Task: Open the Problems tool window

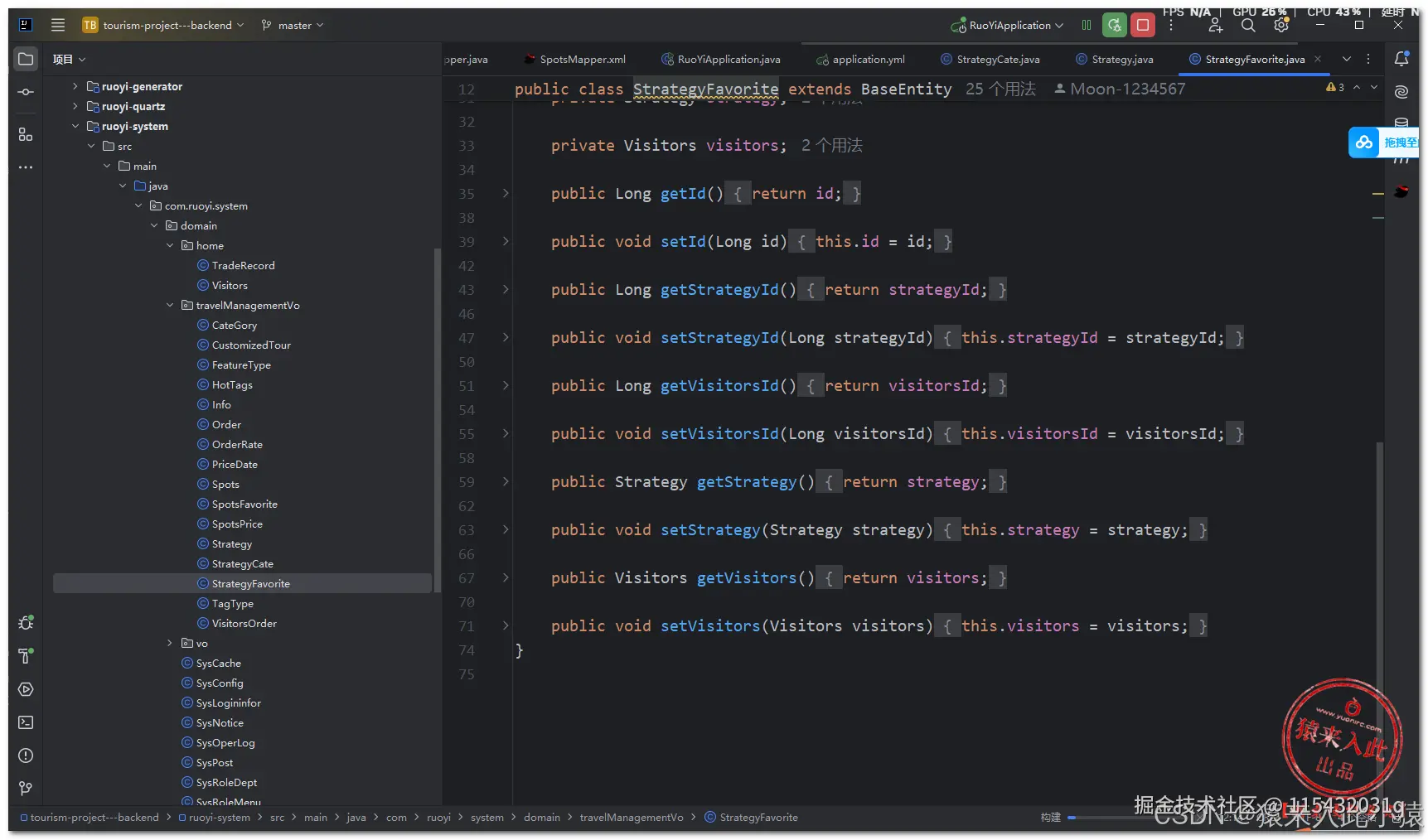Action: click(x=26, y=756)
